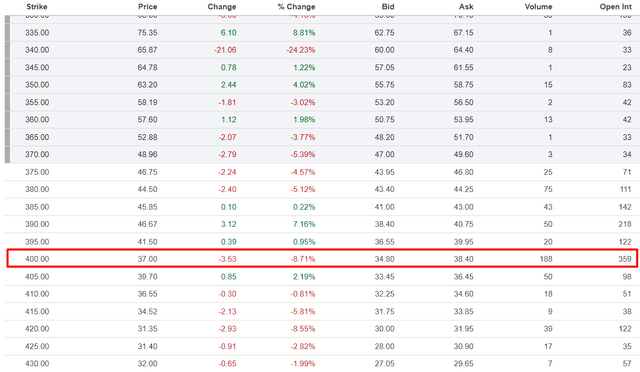Click the 27.05 bid value
The image size is (640, 372).
coord(384,363)
